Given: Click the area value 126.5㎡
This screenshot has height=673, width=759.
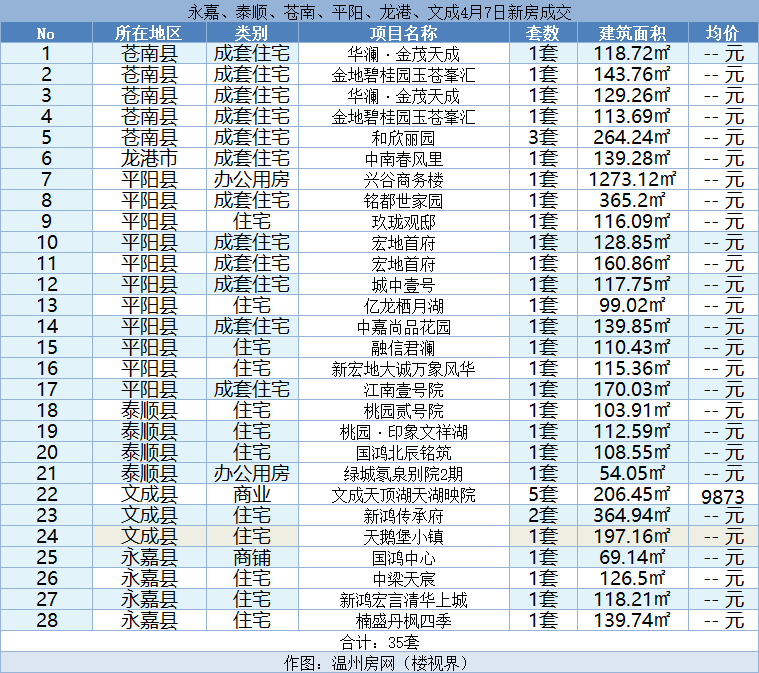Looking at the screenshot, I should 632,578.
